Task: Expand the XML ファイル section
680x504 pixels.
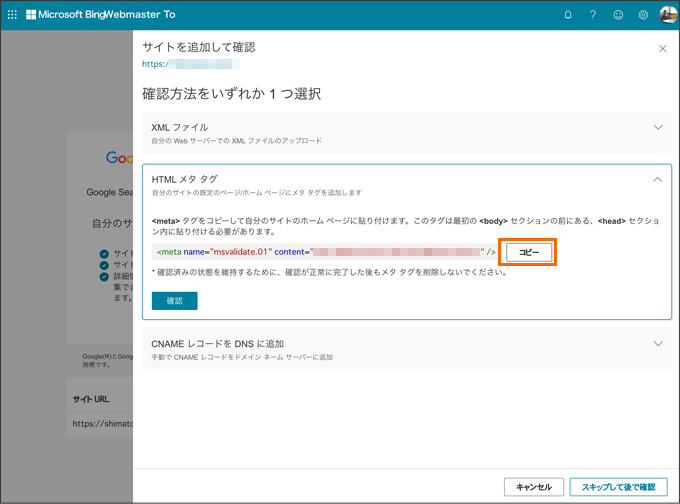Action: 657,127
